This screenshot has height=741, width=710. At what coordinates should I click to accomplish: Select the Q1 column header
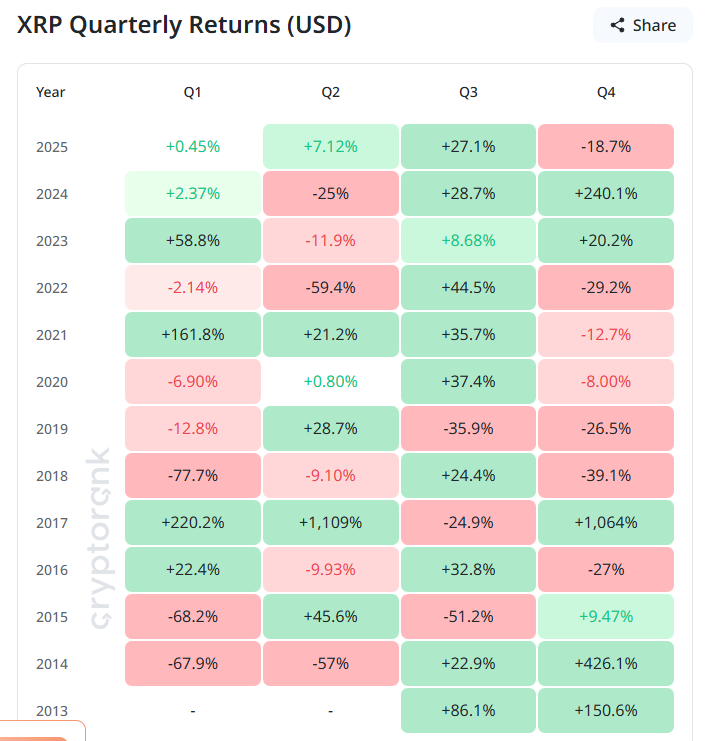pyautogui.click(x=192, y=92)
